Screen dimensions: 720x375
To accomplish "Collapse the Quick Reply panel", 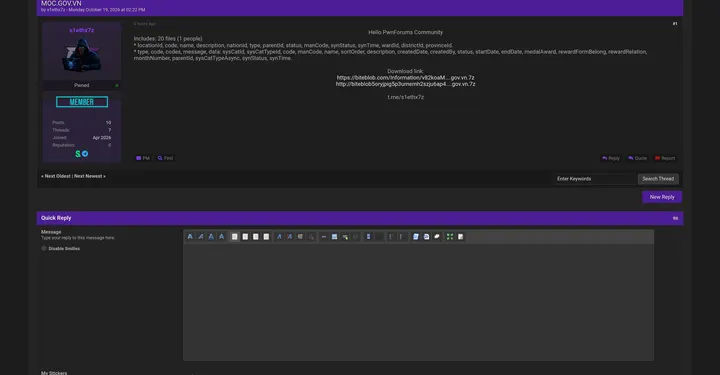I will pyautogui.click(x=675, y=218).
